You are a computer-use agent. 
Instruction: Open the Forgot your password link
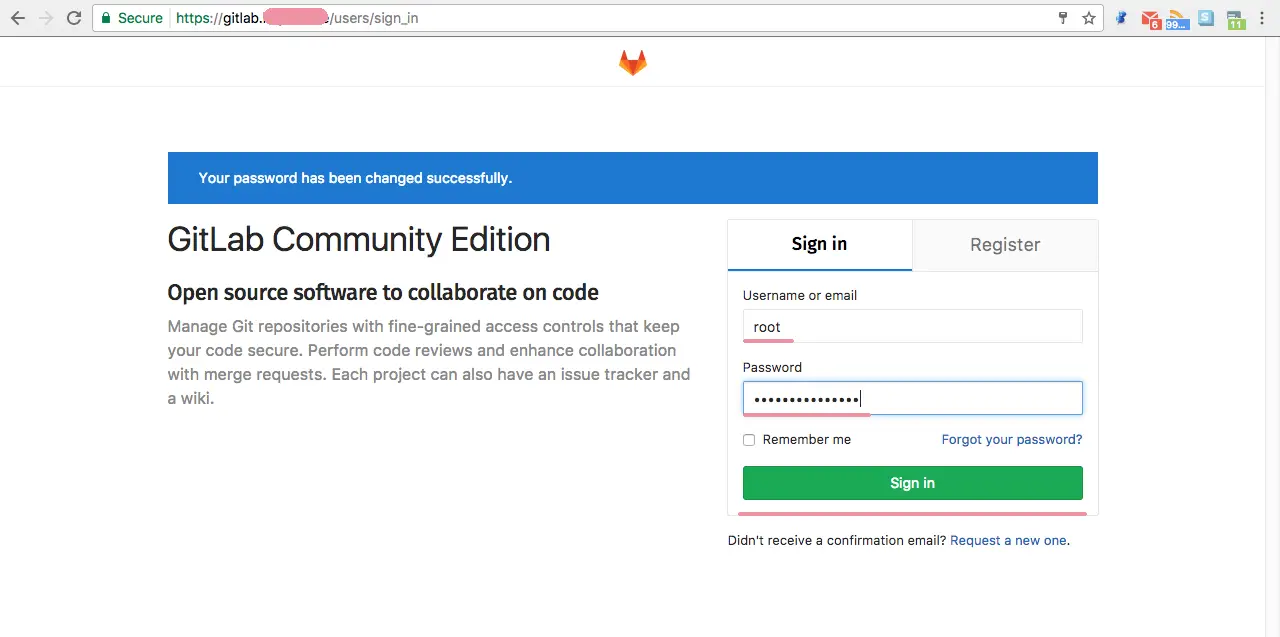pyautogui.click(x=1012, y=440)
